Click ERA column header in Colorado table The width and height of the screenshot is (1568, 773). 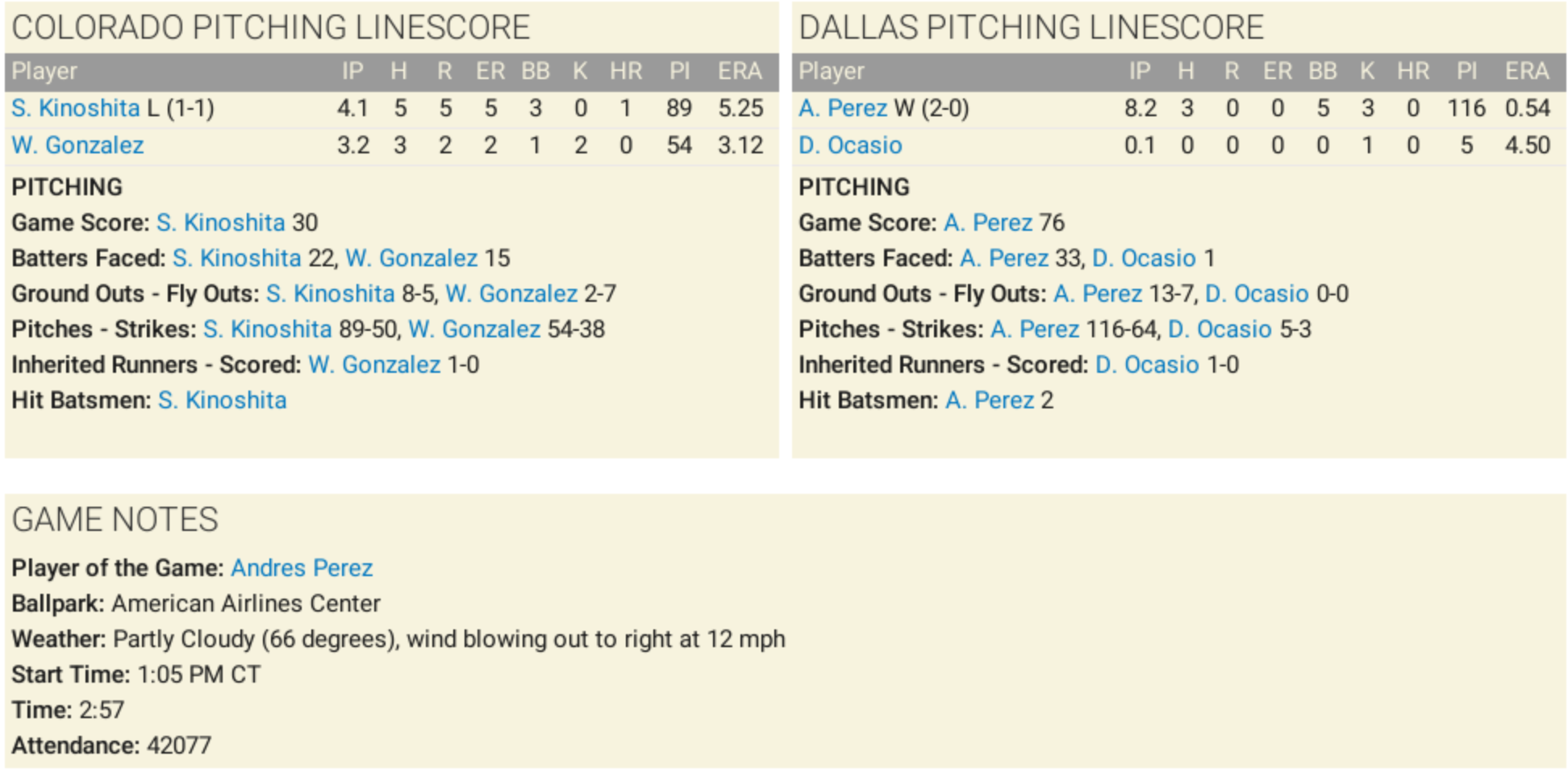(740, 71)
